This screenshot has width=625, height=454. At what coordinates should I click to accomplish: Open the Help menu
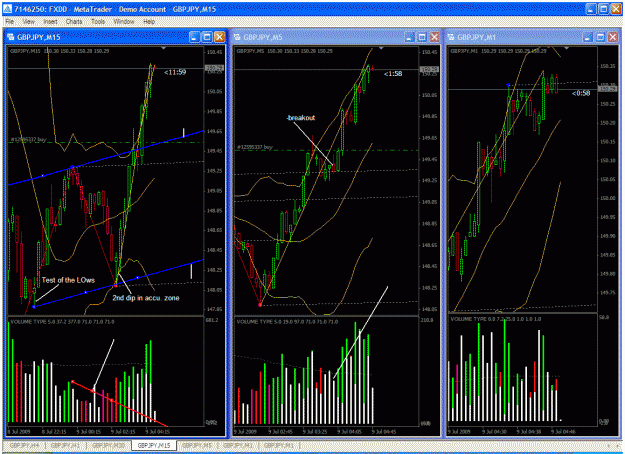149,22
